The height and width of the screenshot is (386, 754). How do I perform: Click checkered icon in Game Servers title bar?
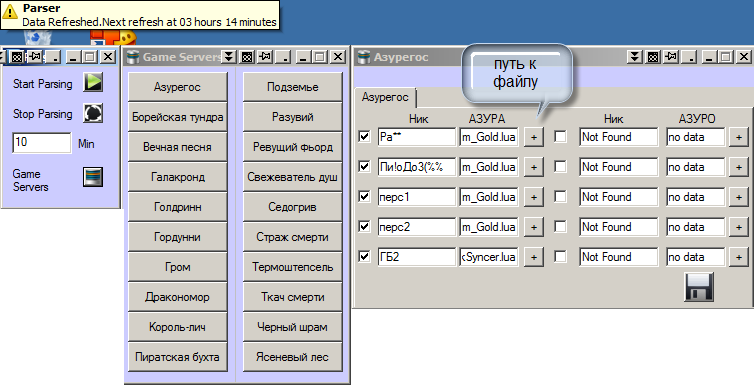tap(247, 57)
